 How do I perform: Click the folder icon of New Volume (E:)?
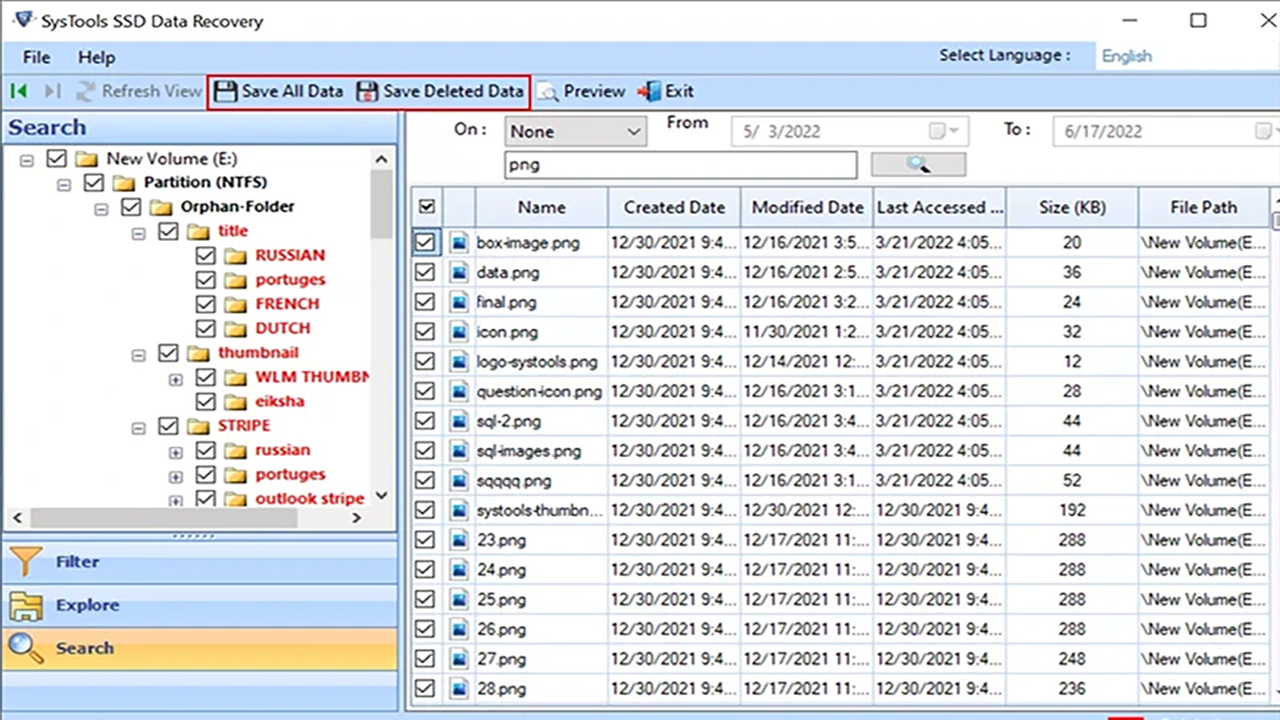tap(87, 158)
